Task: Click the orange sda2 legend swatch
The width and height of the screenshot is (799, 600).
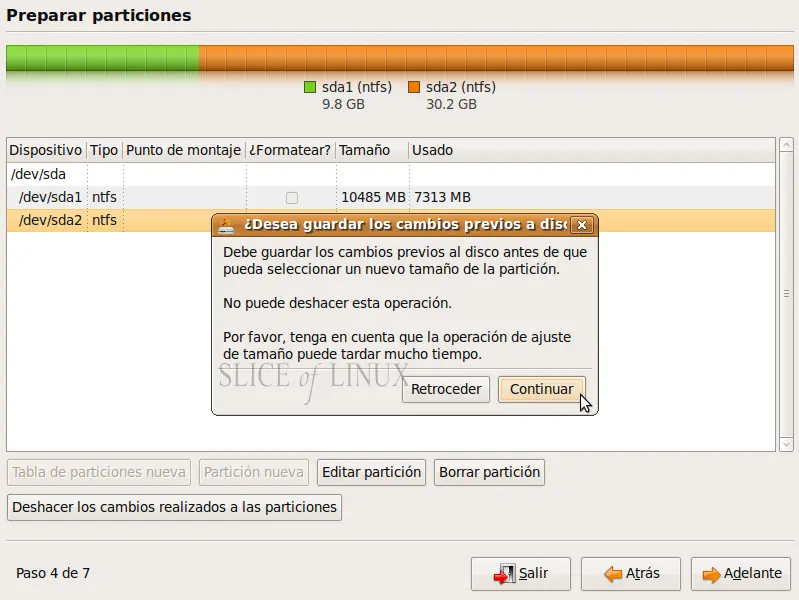Action: pyautogui.click(x=414, y=87)
